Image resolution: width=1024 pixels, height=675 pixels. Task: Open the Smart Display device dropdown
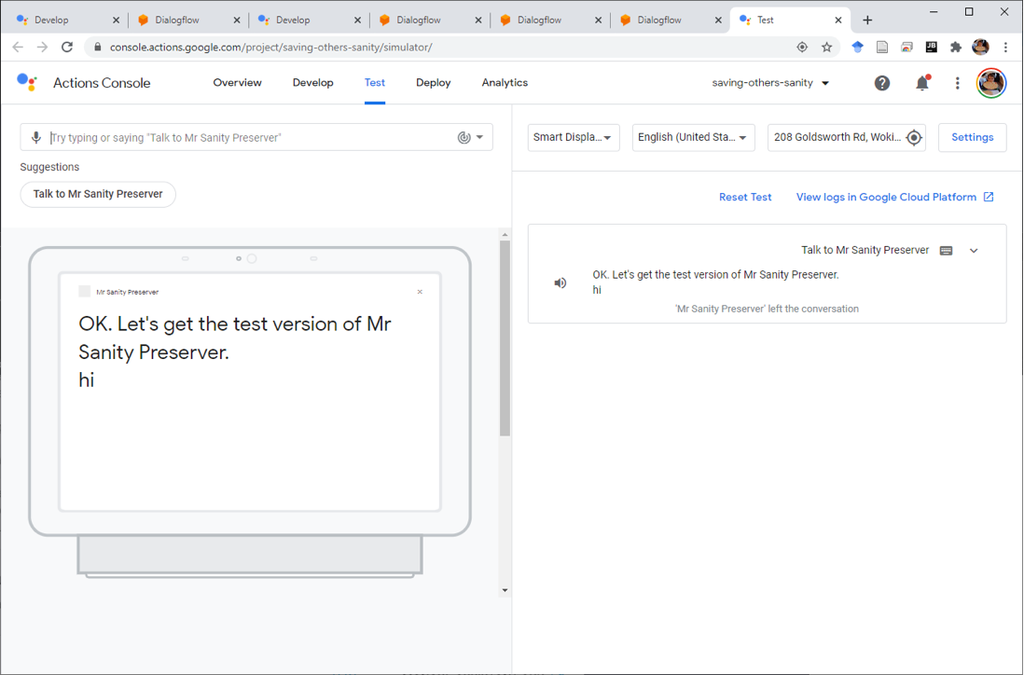[573, 137]
